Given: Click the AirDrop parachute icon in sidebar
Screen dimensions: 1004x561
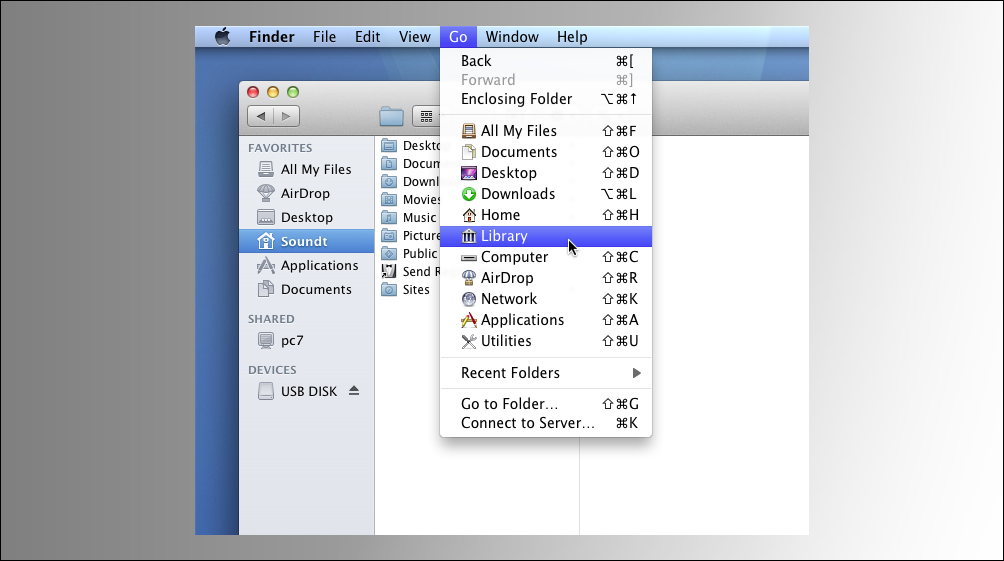Looking at the screenshot, I should coord(265,193).
